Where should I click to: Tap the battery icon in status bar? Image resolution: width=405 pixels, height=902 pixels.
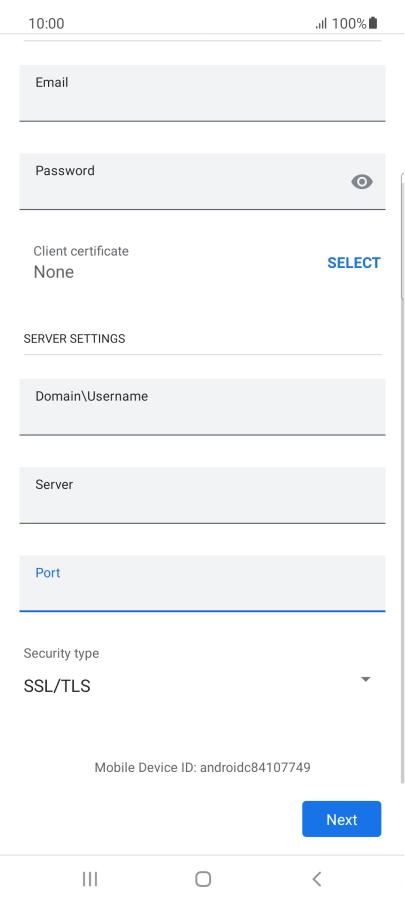tap(373, 23)
